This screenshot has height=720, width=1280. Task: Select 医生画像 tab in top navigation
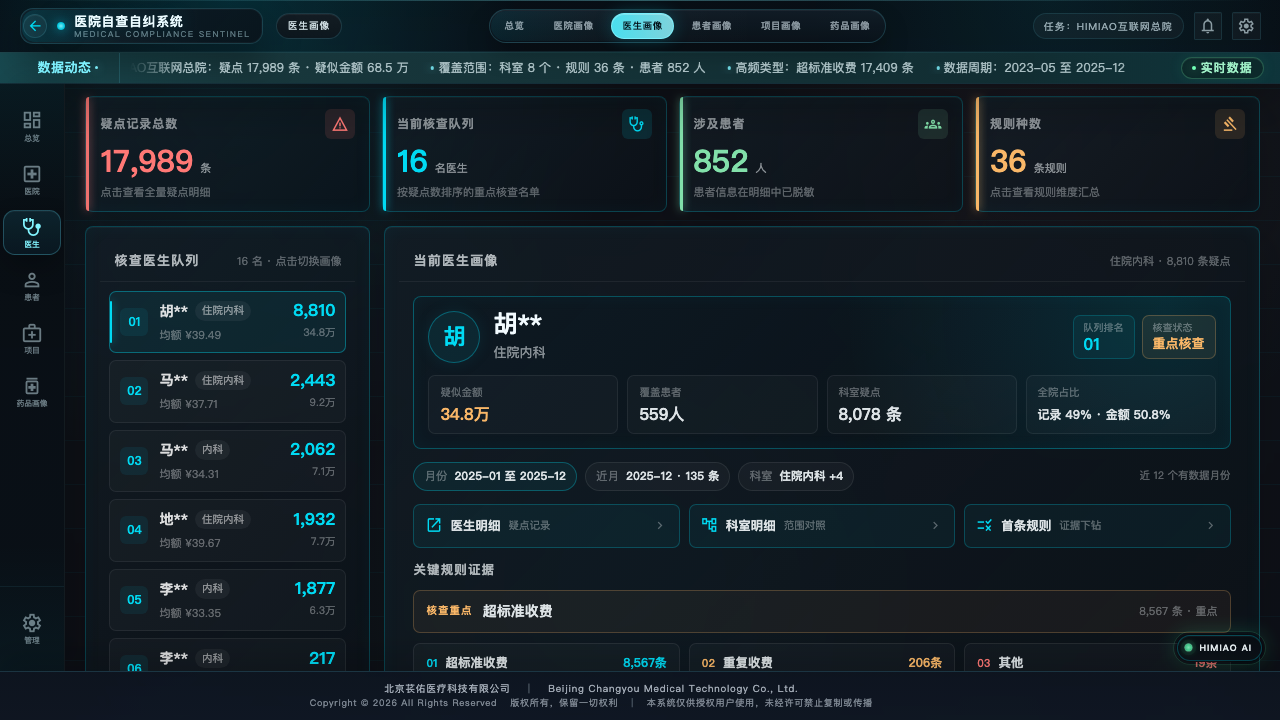[x=642, y=26]
